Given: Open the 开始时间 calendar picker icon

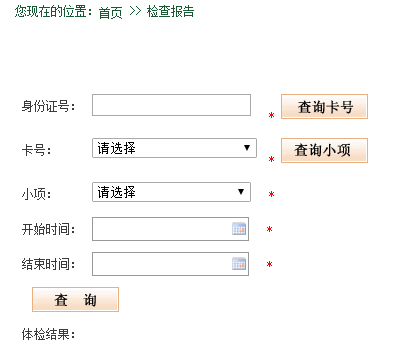Looking at the screenshot, I should pos(239,229).
